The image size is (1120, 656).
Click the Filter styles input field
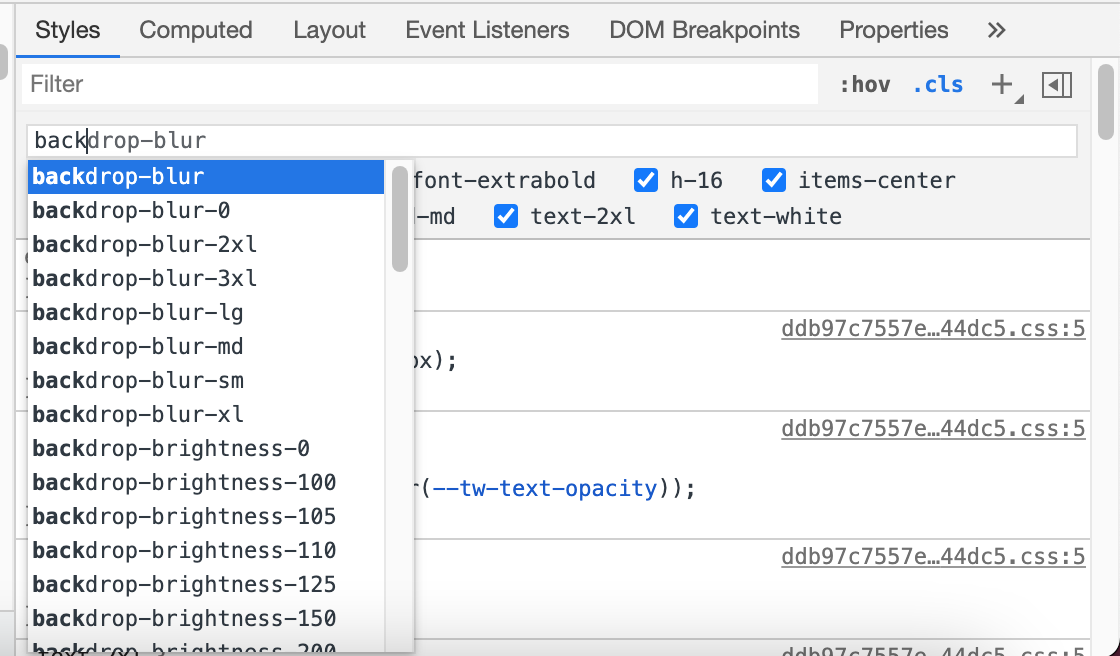click(x=420, y=85)
